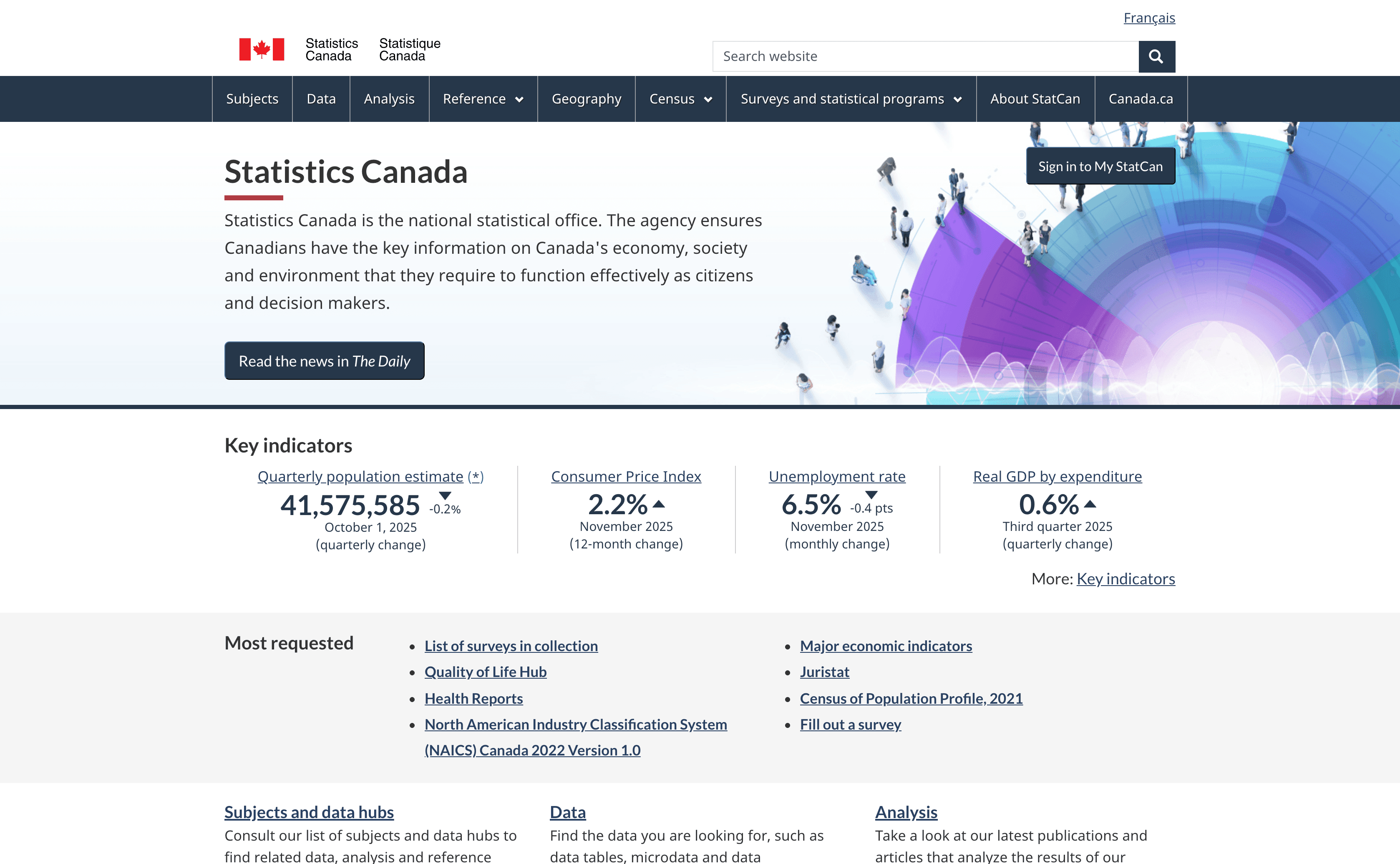Expand Surveys and statistical programs menu
Image resolution: width=1400 pixels, height=864 pixels.
pyautogui.click(x=850, y=99)
